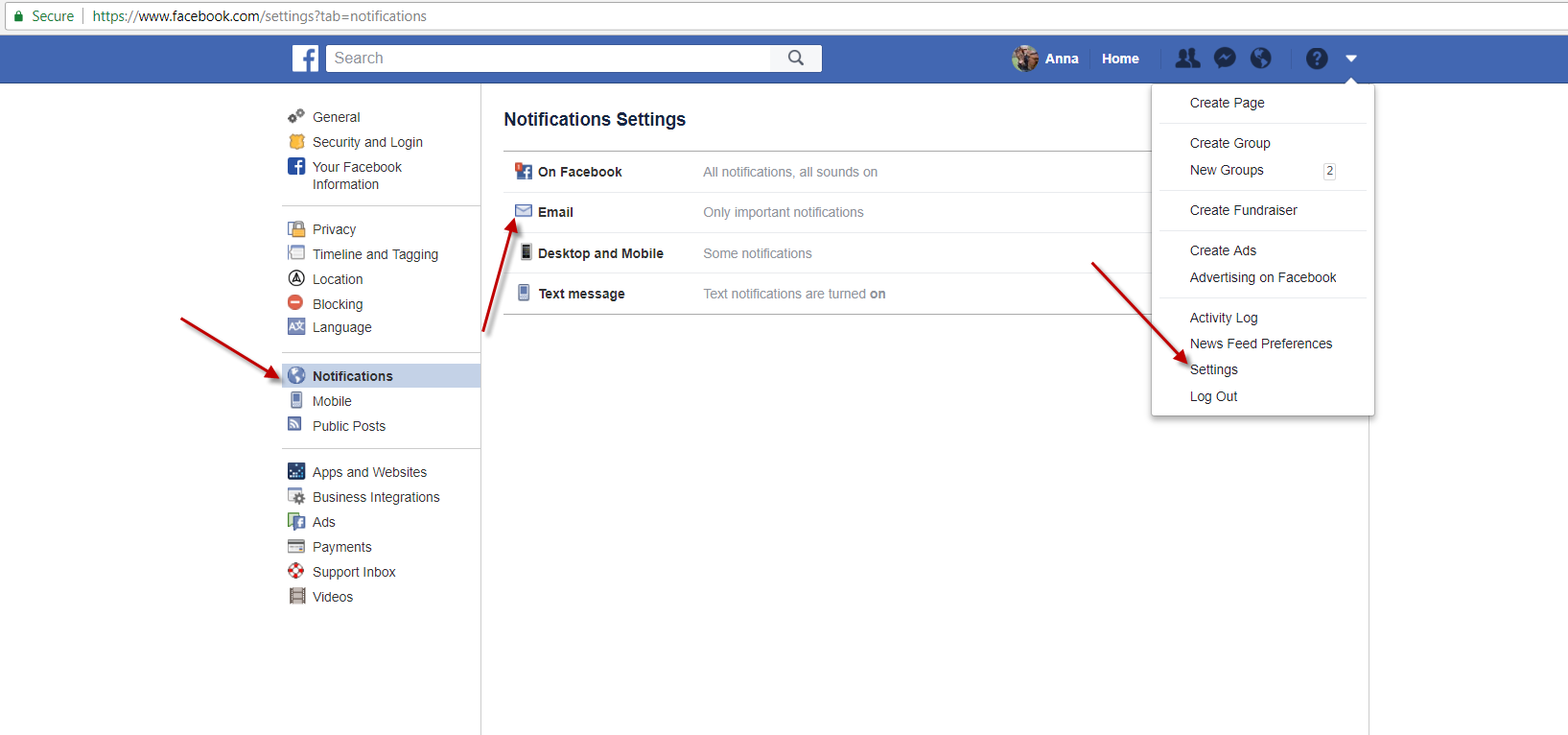Open Public Posts settings label
This screenshot has width=1568, height=735.
[349, 426]
